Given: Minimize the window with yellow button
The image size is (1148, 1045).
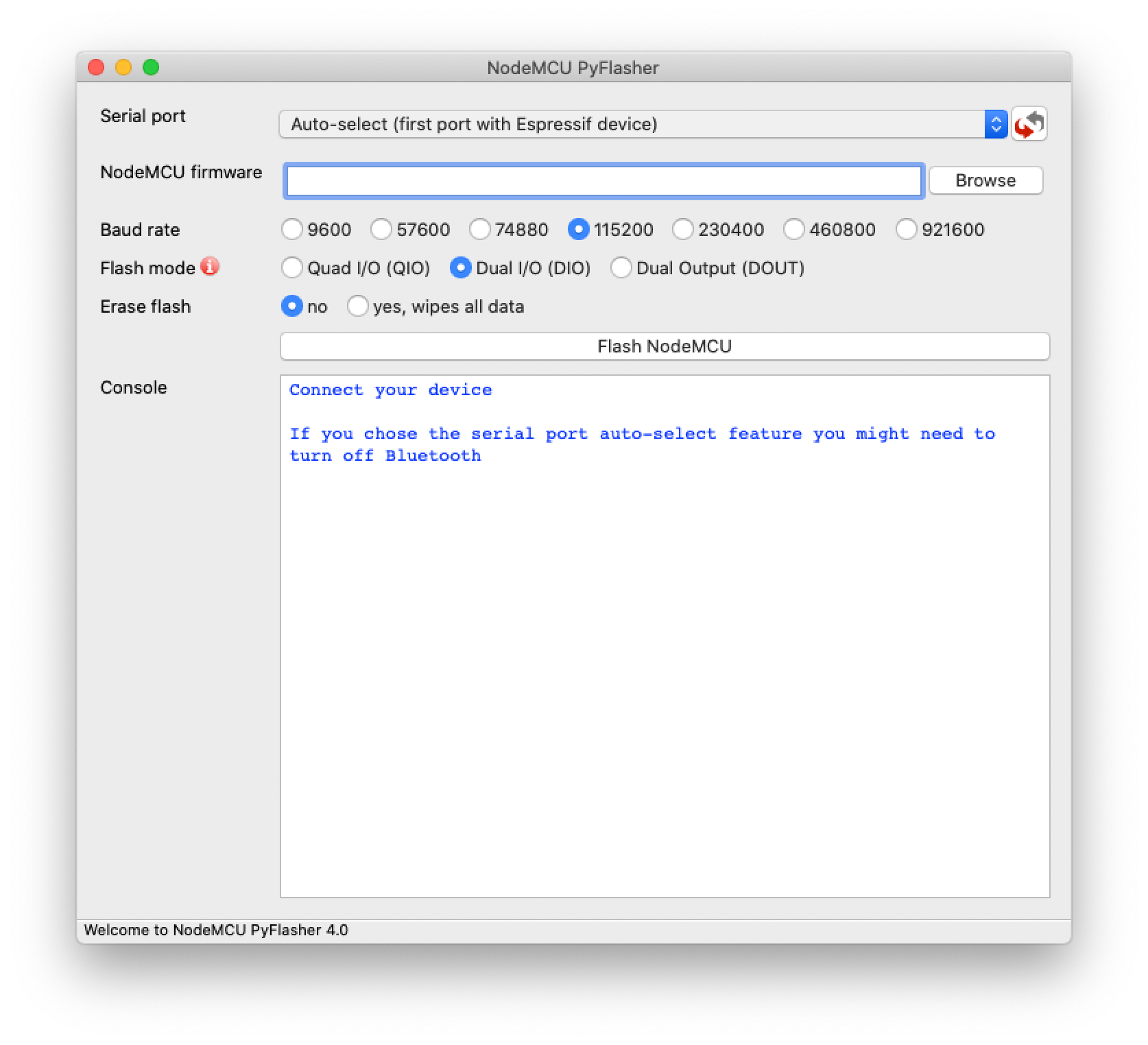Looking at the screenshot, I should click(x=123, y=67).
